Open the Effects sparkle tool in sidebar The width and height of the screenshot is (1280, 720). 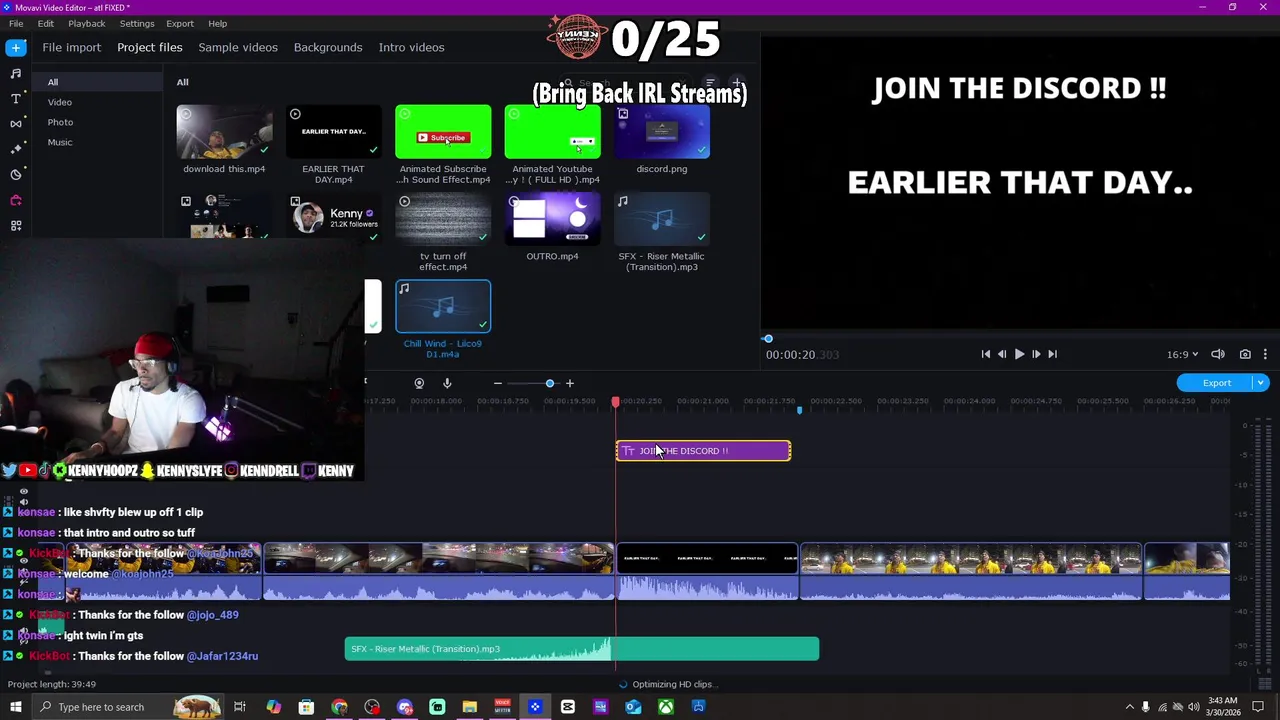pyautogui.click(x=16, y=149)
